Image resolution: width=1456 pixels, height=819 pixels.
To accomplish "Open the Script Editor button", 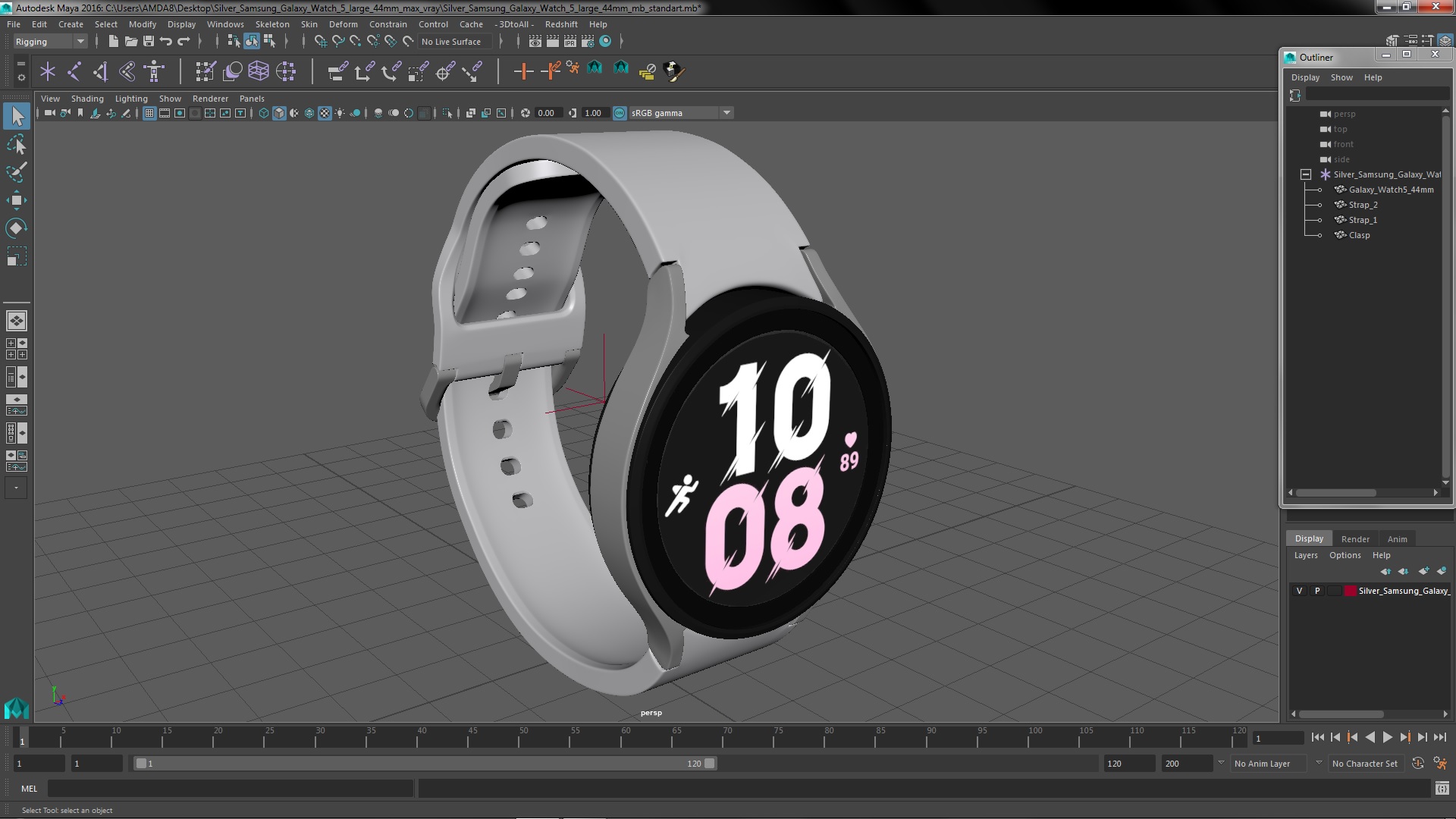I will pos(1442,789).
